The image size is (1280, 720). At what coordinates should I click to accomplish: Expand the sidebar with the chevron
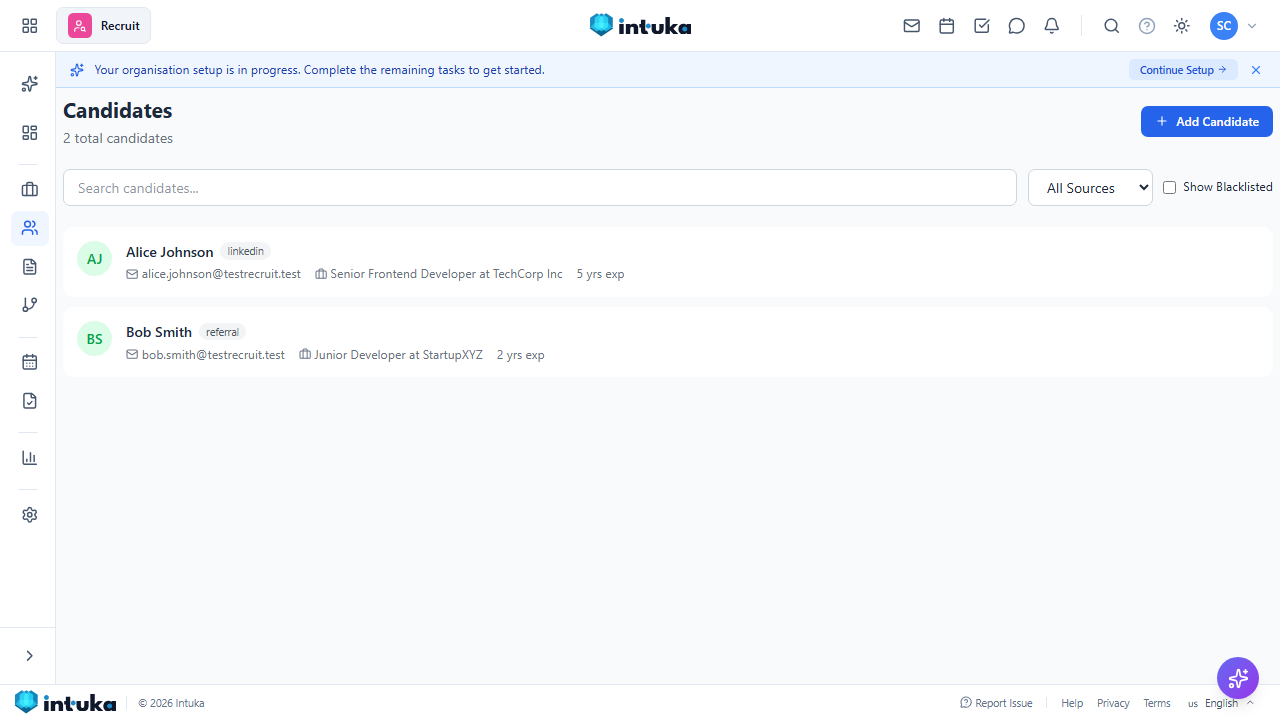coord(30,656)
